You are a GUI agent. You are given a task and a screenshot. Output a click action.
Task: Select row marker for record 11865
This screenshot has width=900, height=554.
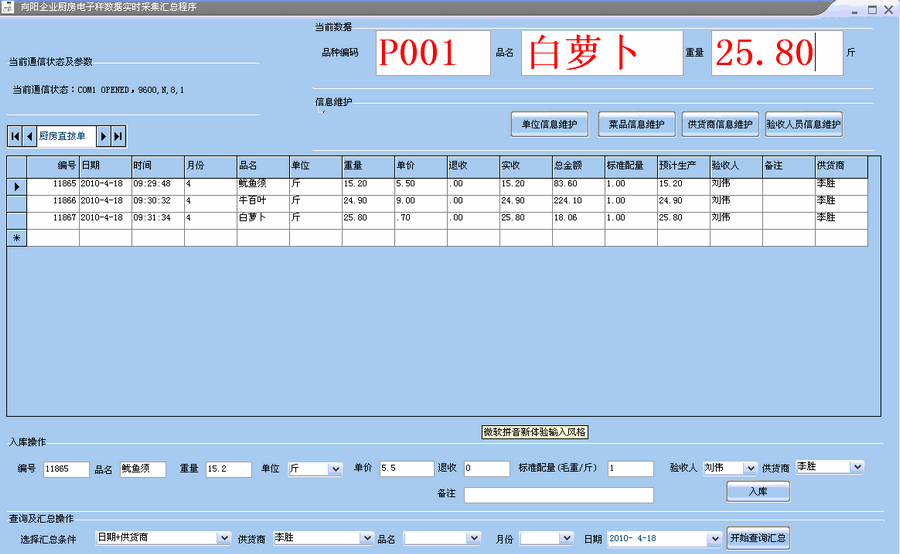(x=17, y=185)
